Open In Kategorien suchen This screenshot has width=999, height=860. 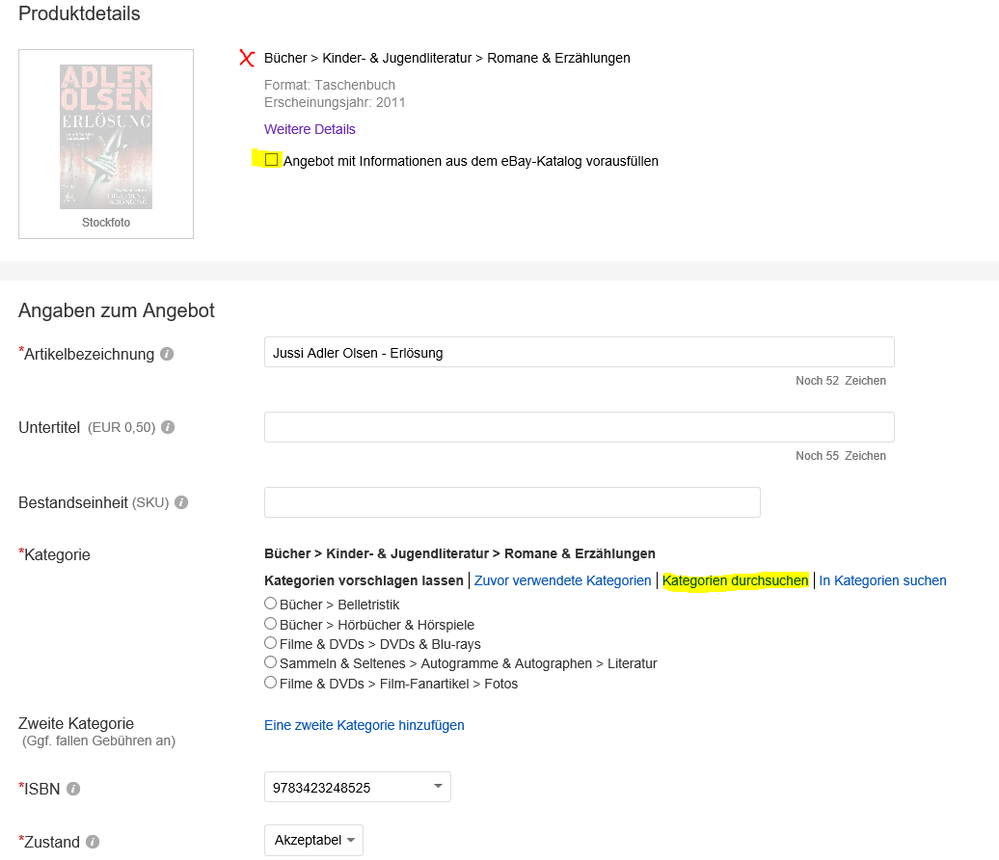tap(882, 581)
